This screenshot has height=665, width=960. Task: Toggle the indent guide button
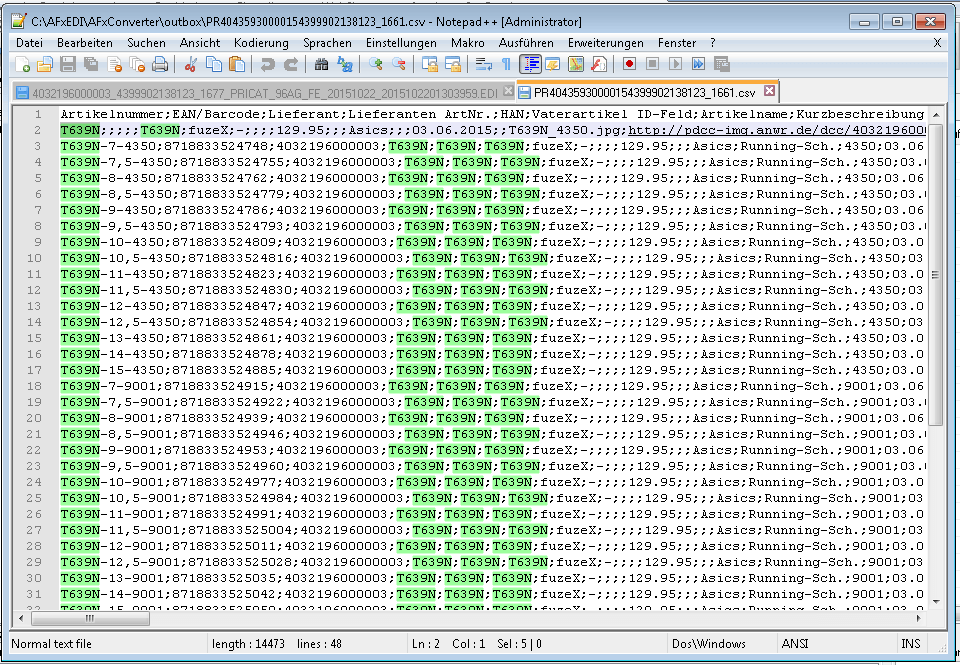(530, 64)
